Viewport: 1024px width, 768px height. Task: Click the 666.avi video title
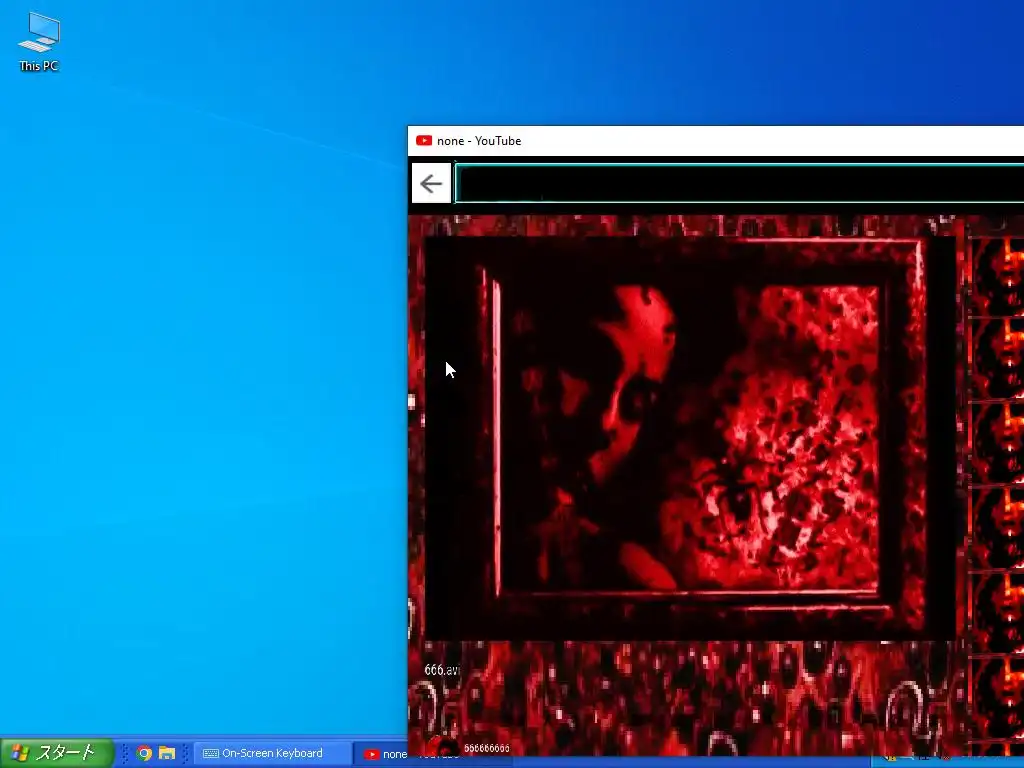442,669
